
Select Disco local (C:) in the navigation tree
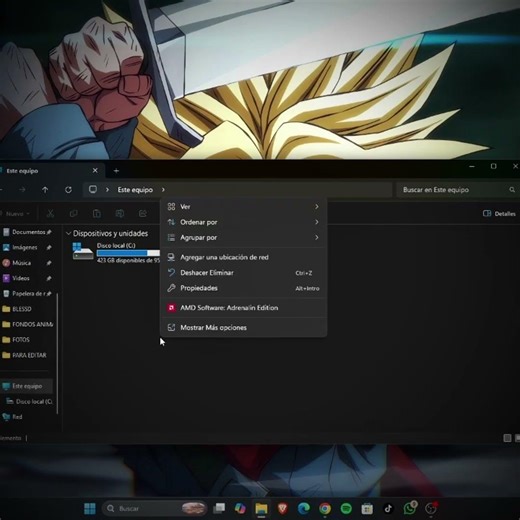[29, 401]
